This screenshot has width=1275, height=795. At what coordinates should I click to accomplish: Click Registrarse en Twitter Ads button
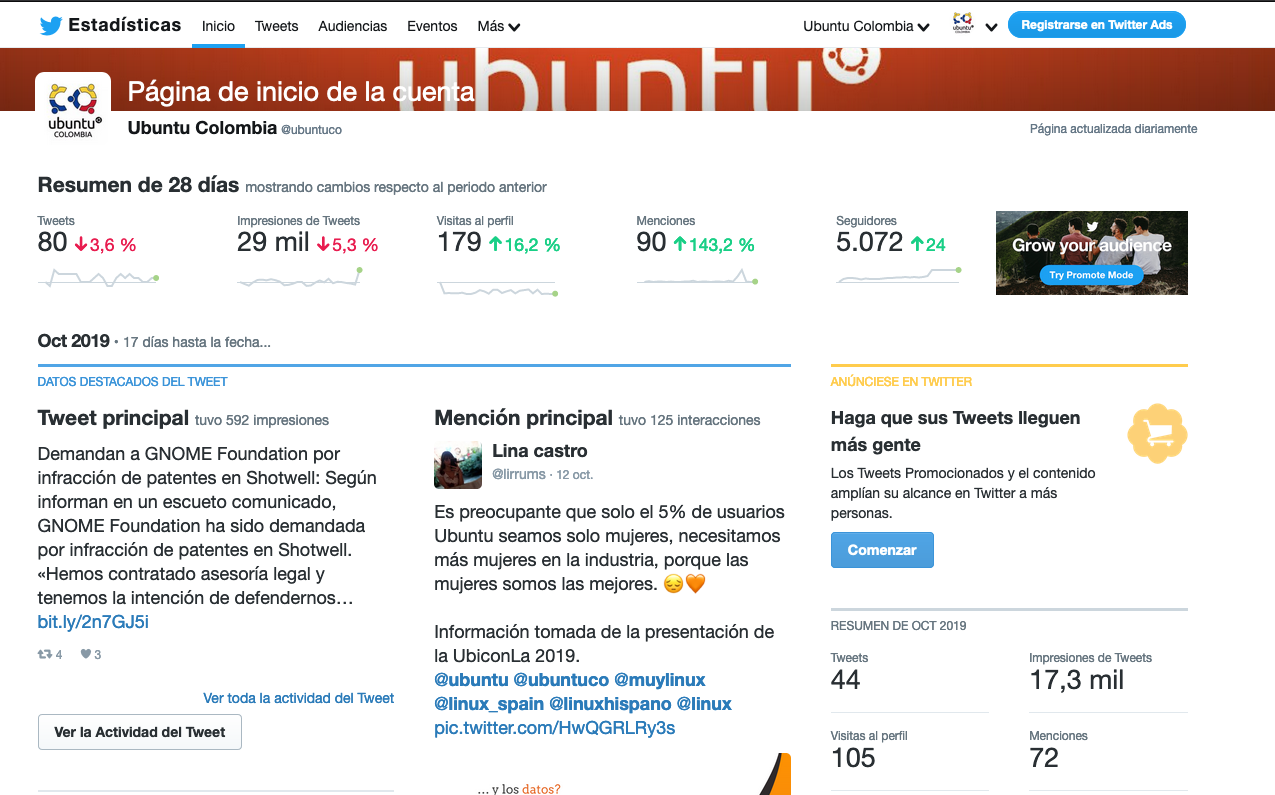pos(1096,25)
